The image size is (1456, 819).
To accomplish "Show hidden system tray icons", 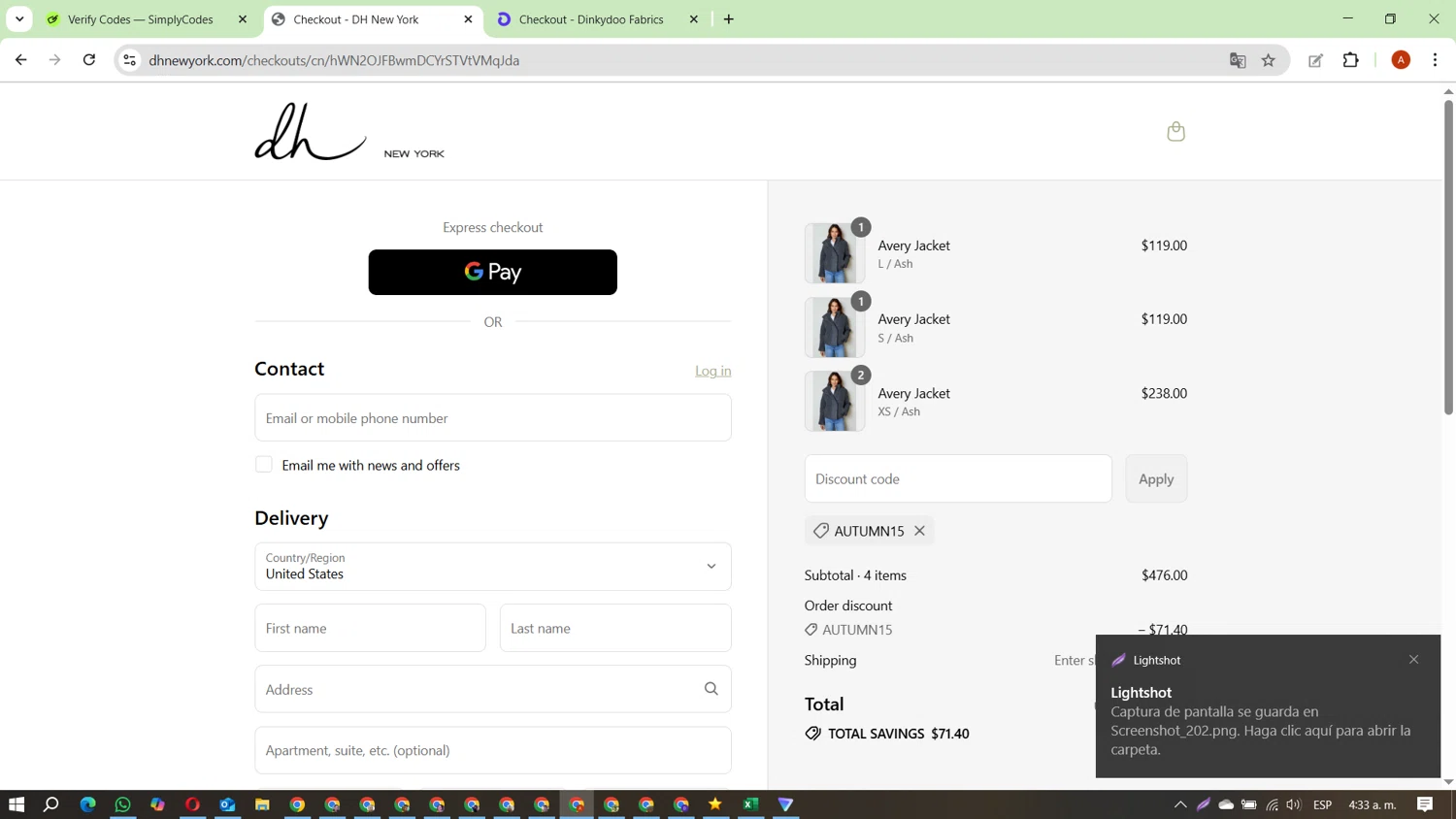I will 1180,804.
